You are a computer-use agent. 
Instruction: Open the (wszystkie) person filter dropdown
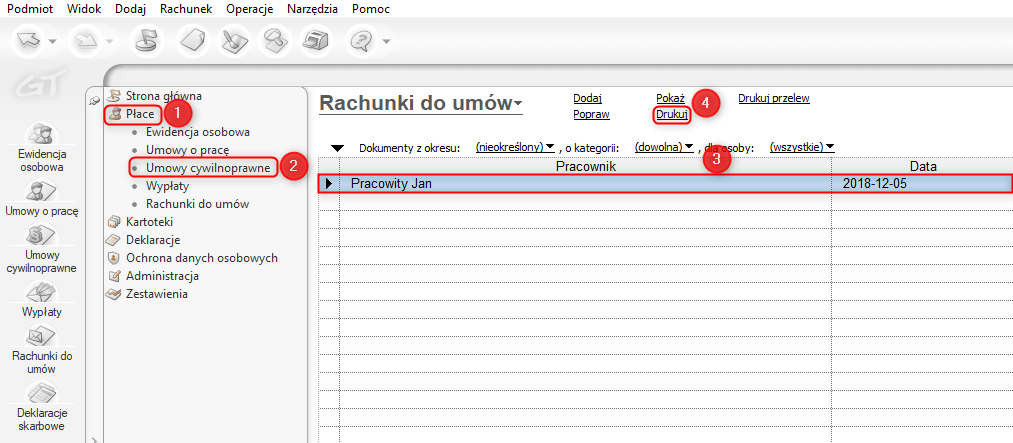pos(802,147)
